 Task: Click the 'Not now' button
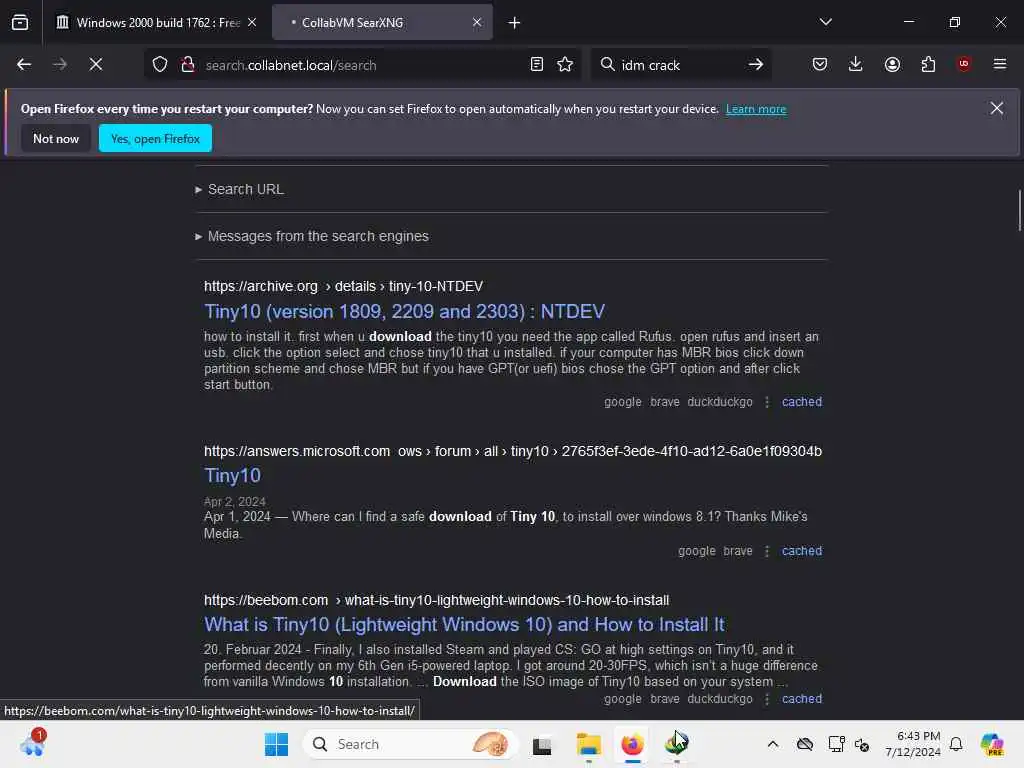tap(56, 138)
